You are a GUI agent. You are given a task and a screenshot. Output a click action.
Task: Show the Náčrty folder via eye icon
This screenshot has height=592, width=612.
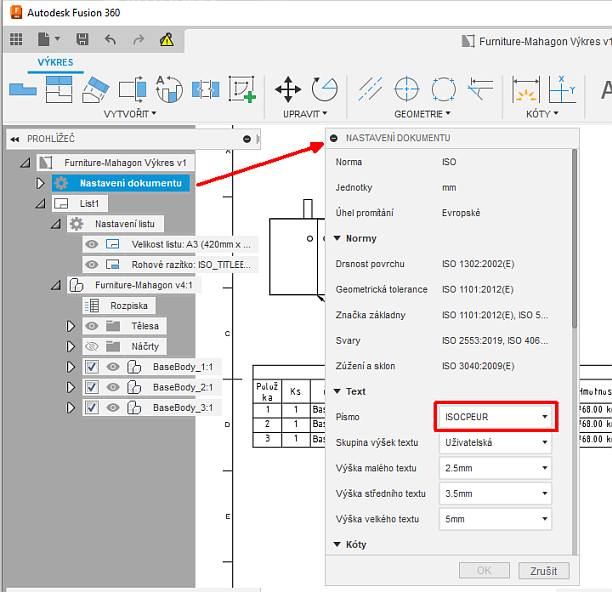point(92,346)
